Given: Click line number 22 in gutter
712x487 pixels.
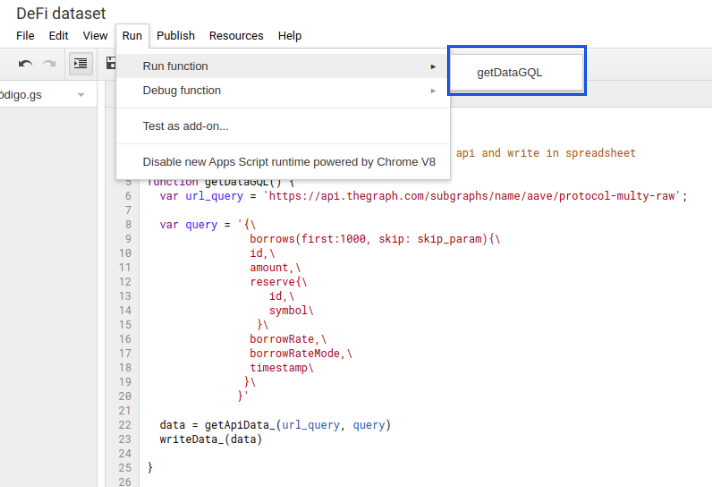Looking at the screenshot, I should [125, 425].
